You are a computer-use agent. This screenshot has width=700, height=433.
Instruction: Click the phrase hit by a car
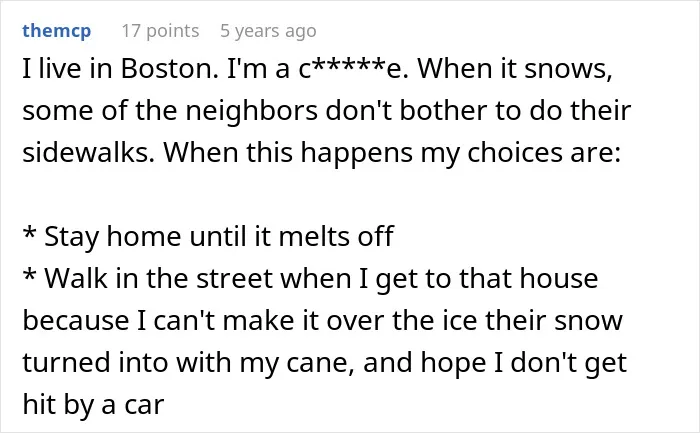click(x=93, y=405)
